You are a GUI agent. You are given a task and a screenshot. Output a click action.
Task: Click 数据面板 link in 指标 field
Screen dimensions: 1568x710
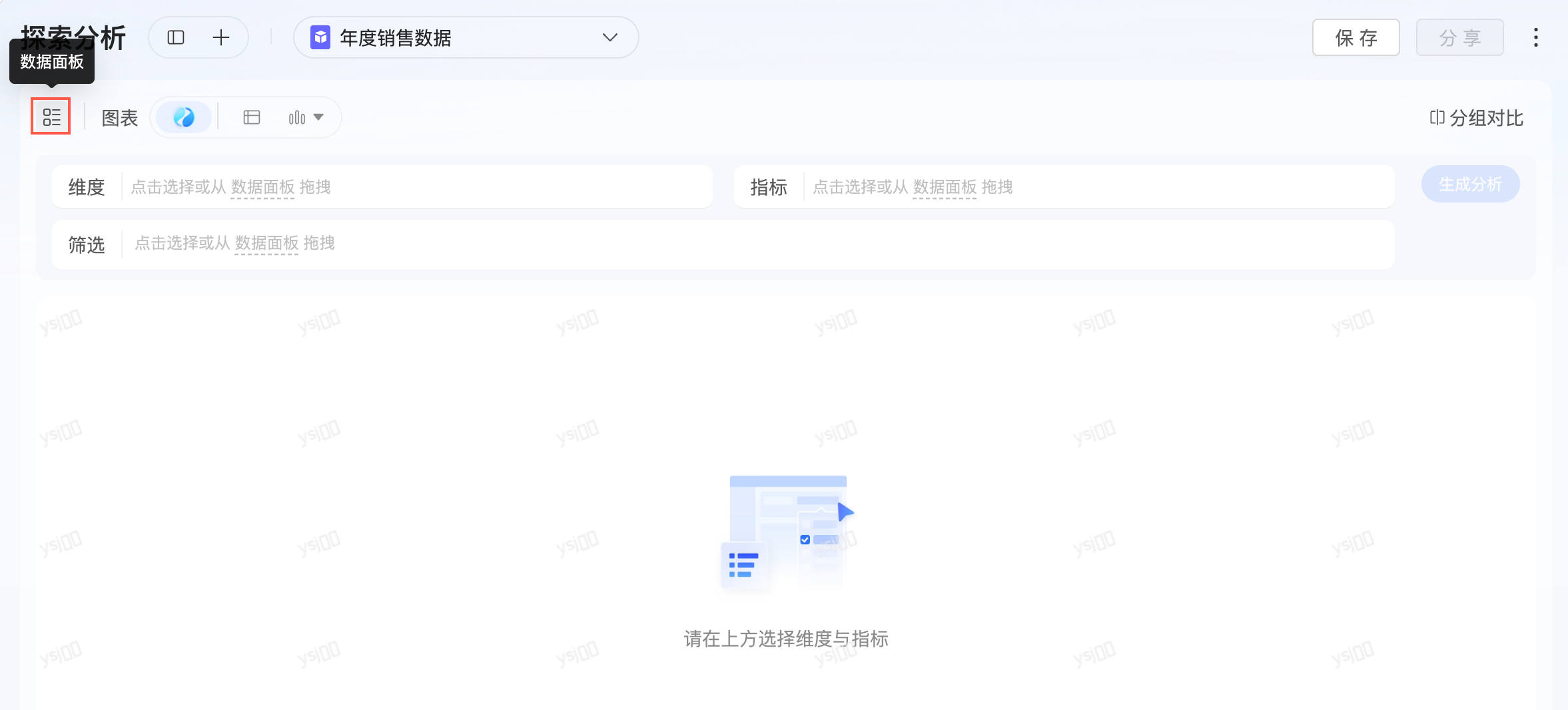(945, 187)
